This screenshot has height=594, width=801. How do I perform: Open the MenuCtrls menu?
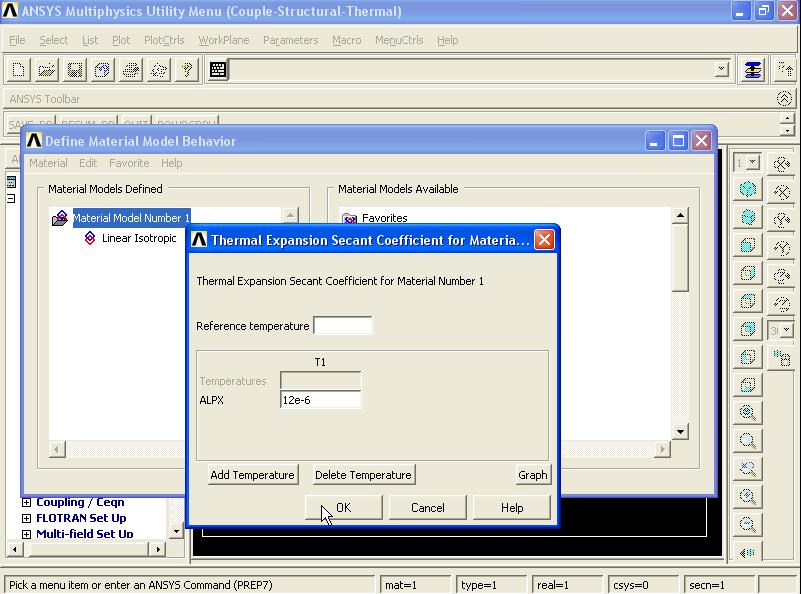[399, 40]
